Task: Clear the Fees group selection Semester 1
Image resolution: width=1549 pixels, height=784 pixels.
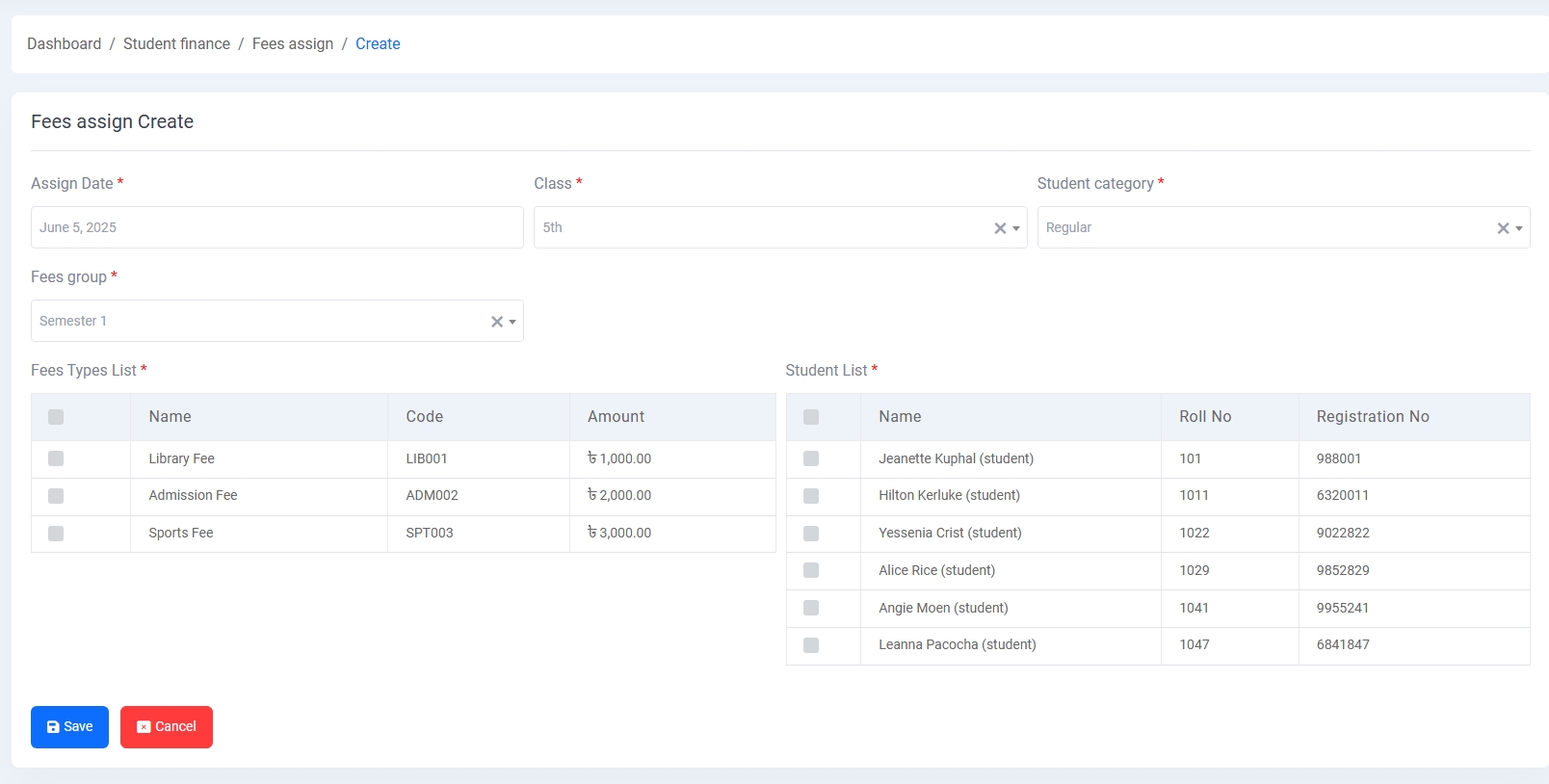Action: [497, 322]
